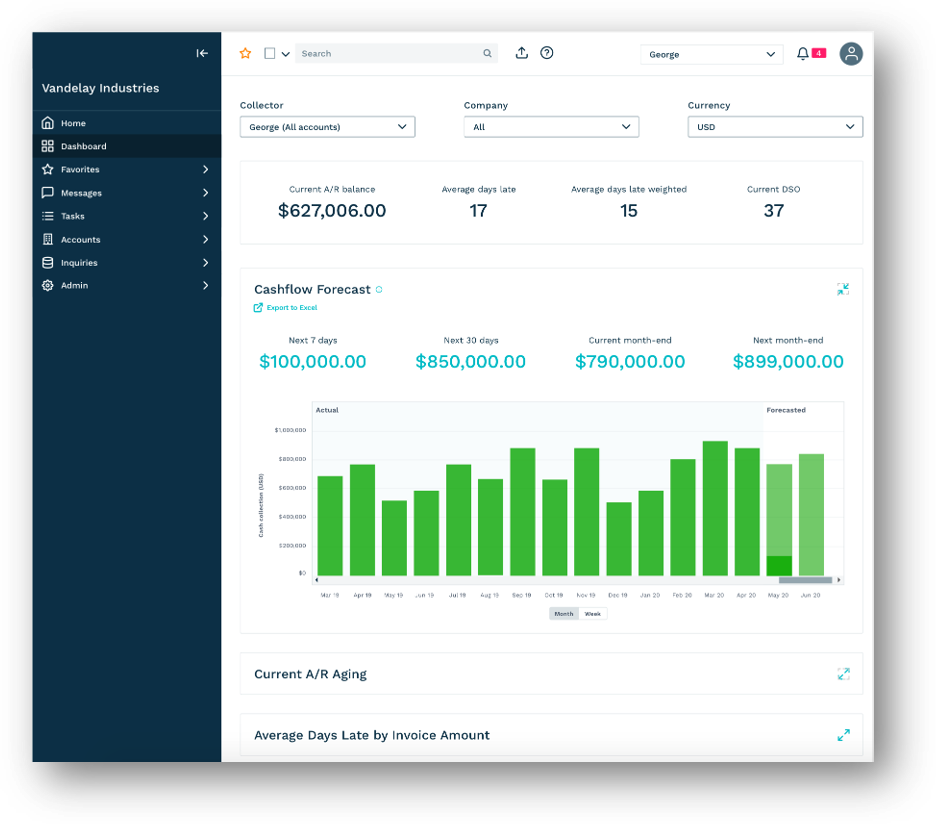Click the favorites star next to search bar

[245, 53]
